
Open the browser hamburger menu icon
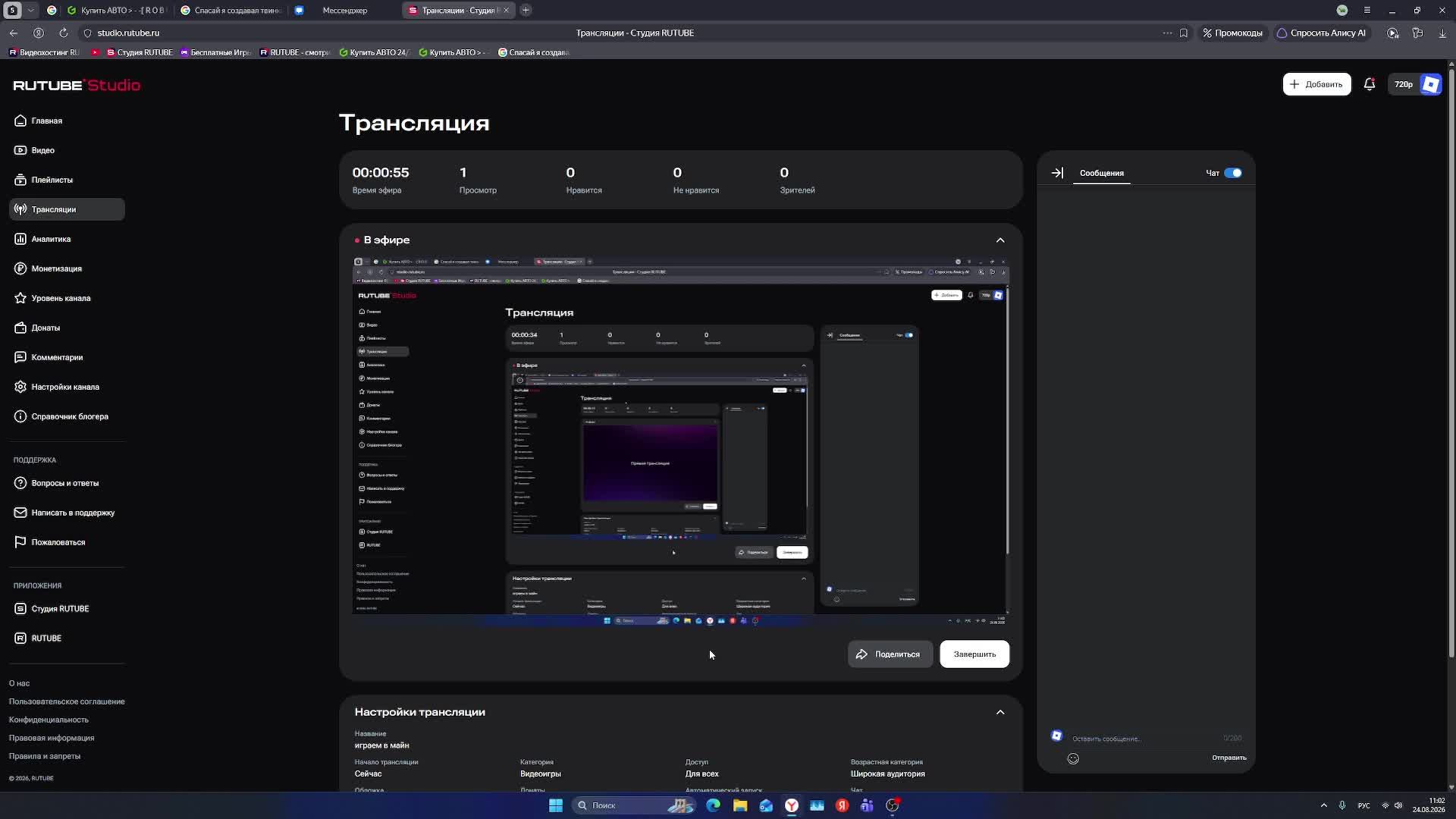[1367, 10]
